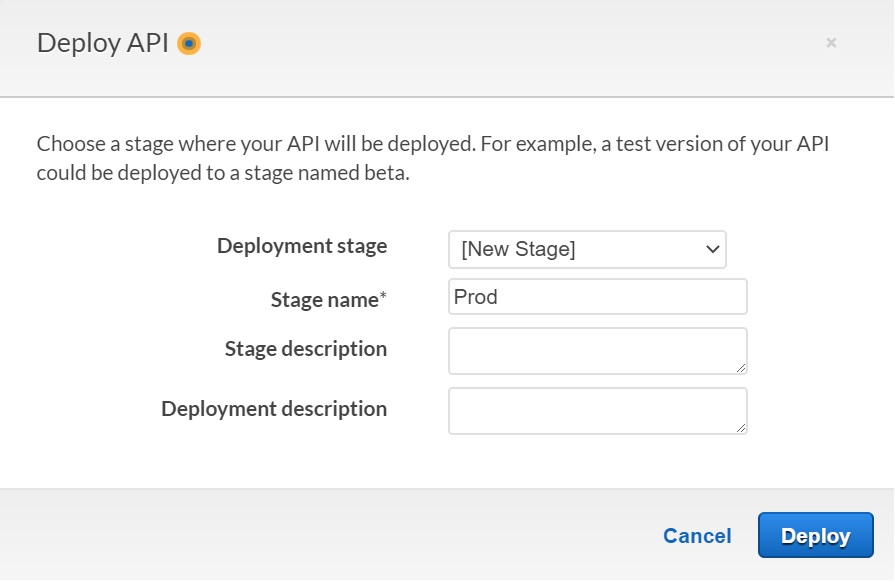
Task: Click the "Stage name" field label
Action: [324, 300]
